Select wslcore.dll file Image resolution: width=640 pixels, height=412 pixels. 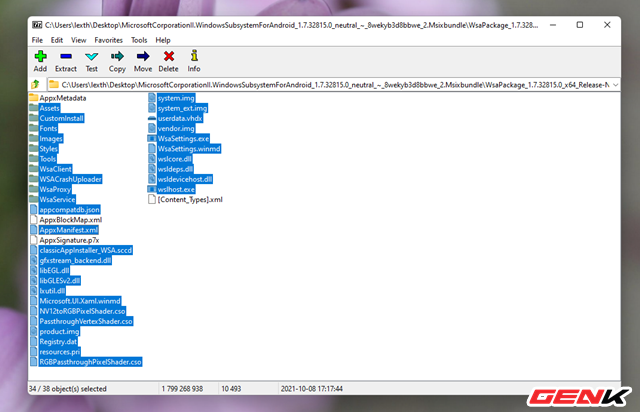[170, 159]
